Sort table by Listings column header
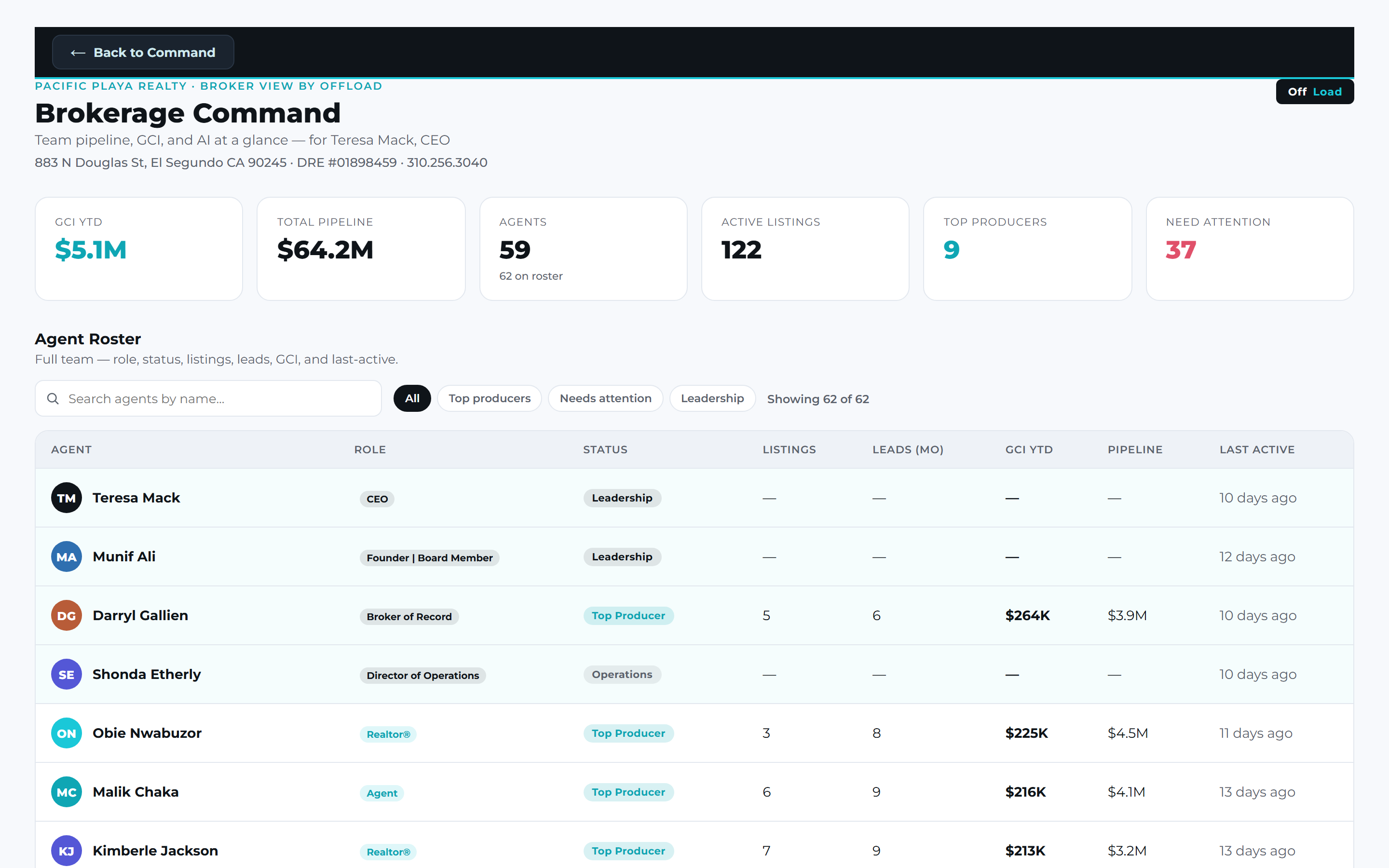1389x868 pixels. coord(789,449)
